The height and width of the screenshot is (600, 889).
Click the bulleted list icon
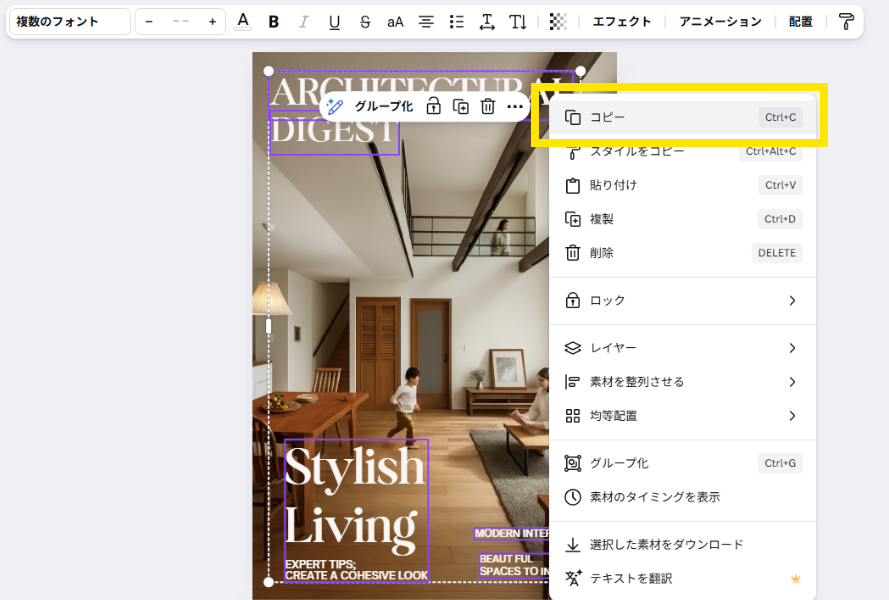click(456, 22)
